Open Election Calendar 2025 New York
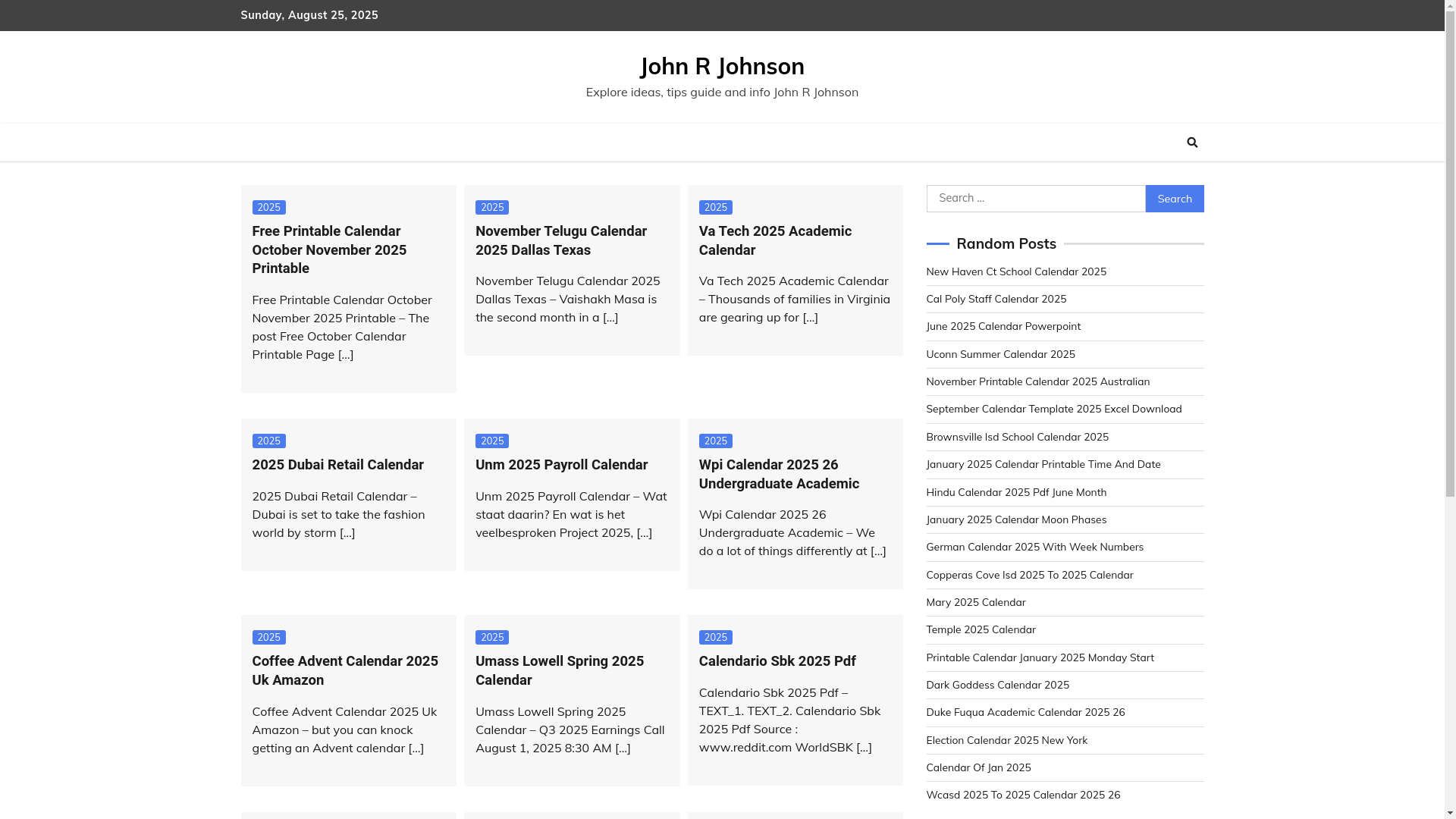 click(1006, 740)
